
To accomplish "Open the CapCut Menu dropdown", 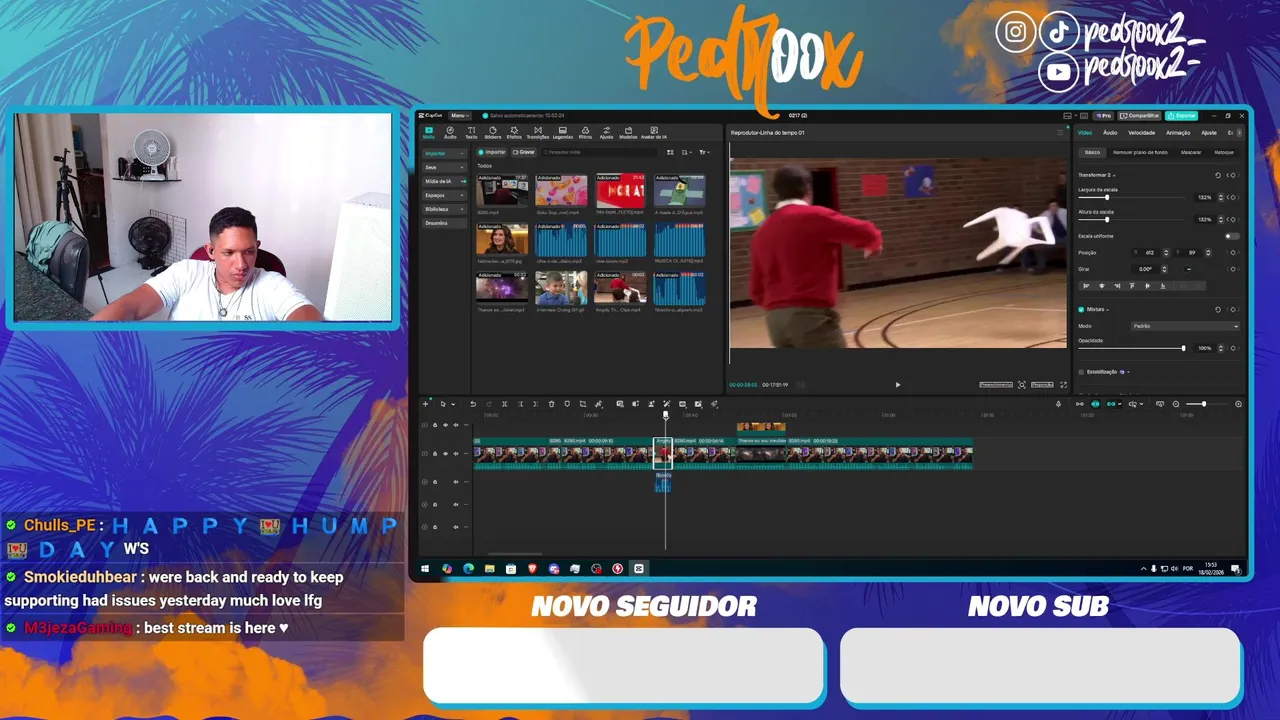I will pos(460,115).
